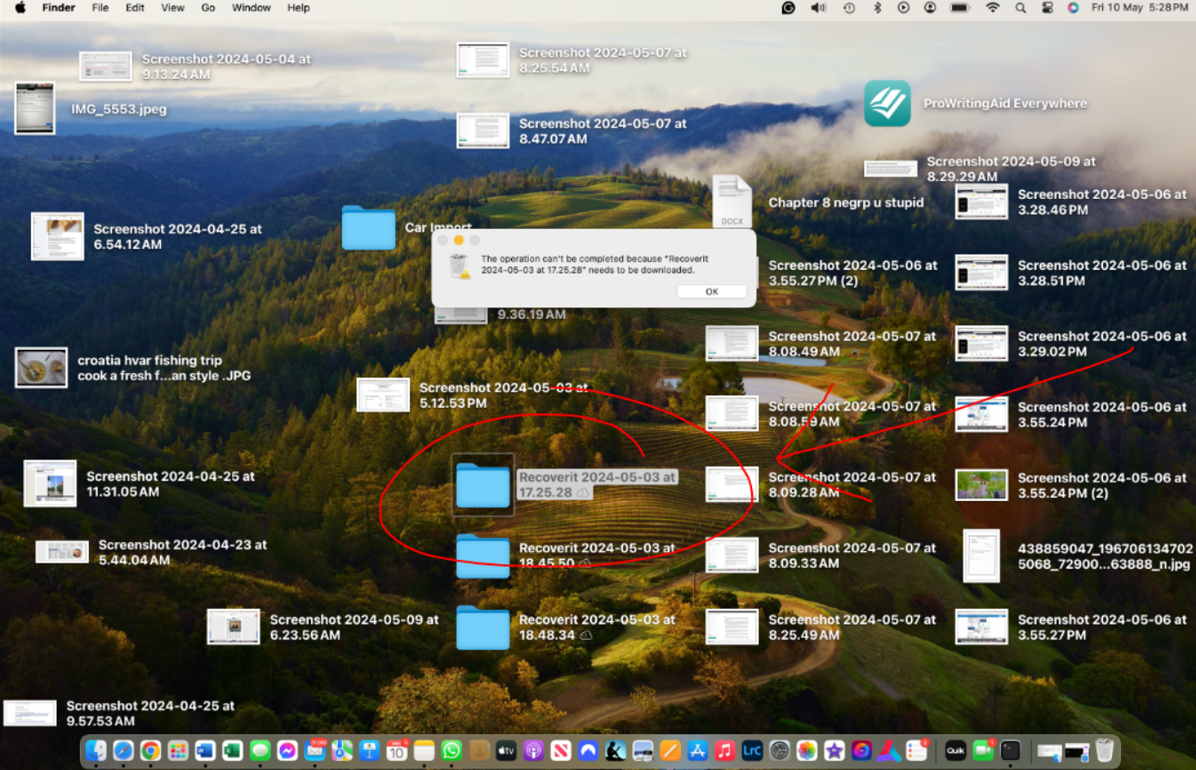1196x770 pixels.
Task: Open the Window menu
Action: coord(251,8)
